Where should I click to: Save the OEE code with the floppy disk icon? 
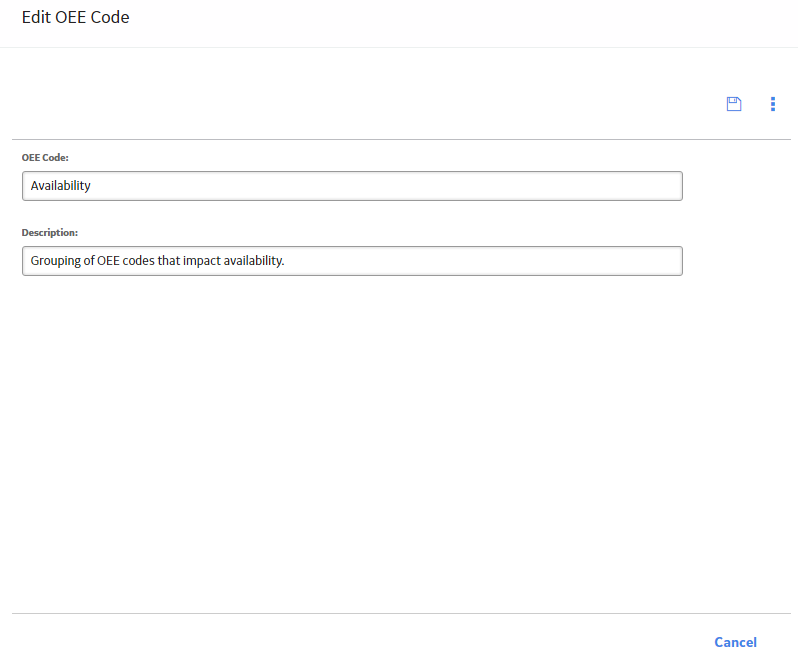point(733,104)
